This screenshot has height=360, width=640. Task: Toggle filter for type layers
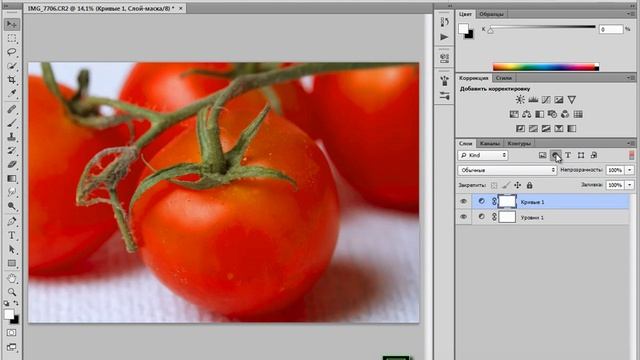[x=568, y=155]
